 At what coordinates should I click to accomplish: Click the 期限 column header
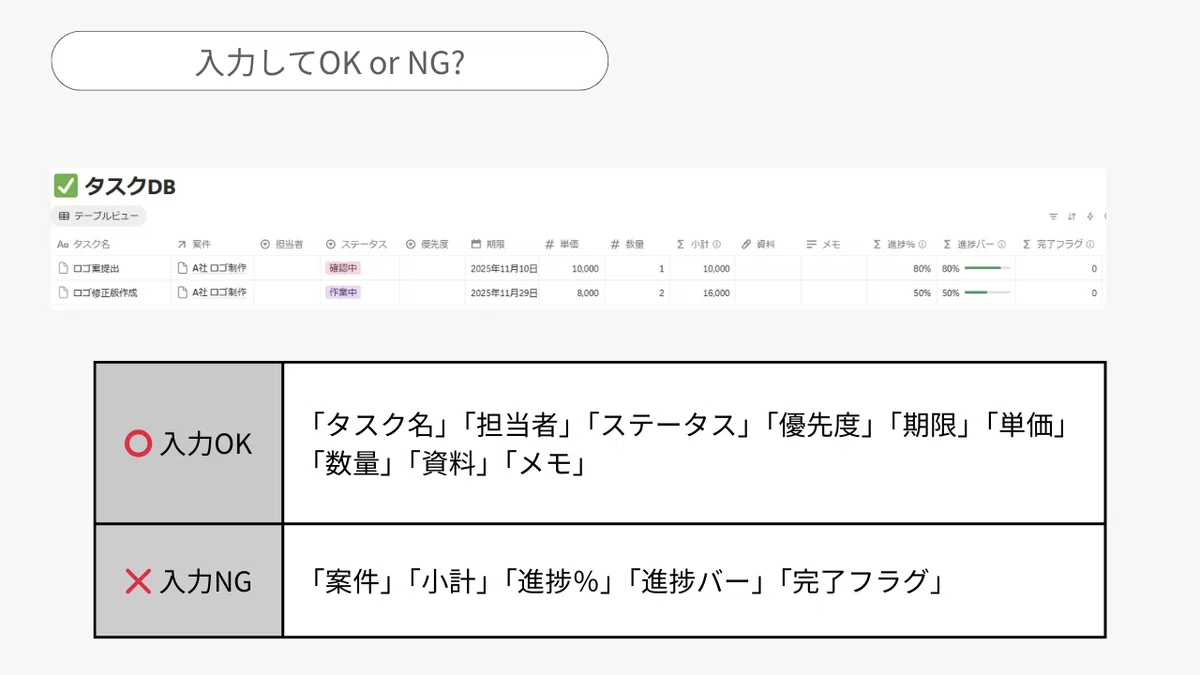(x=488, y=244)
